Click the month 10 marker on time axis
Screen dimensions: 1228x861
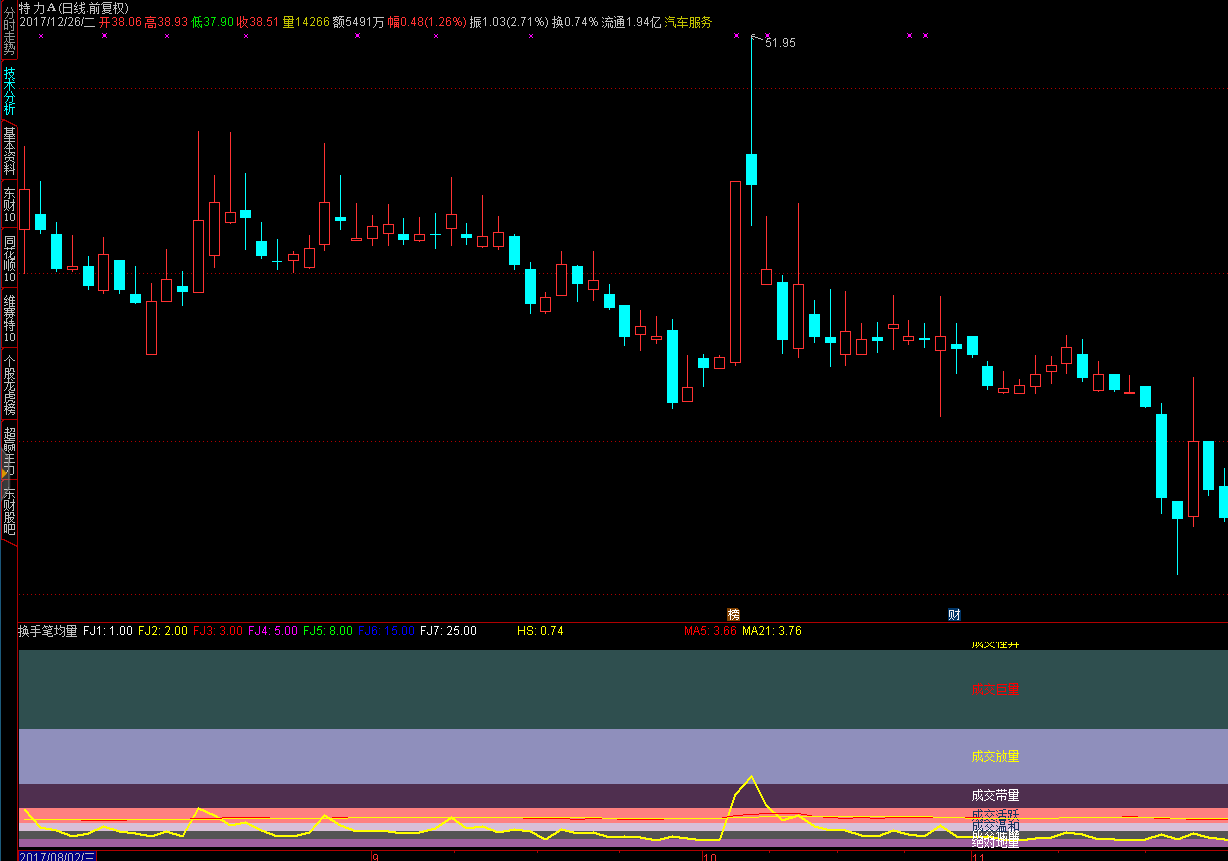pyautogui.click(x=709, y=857)
